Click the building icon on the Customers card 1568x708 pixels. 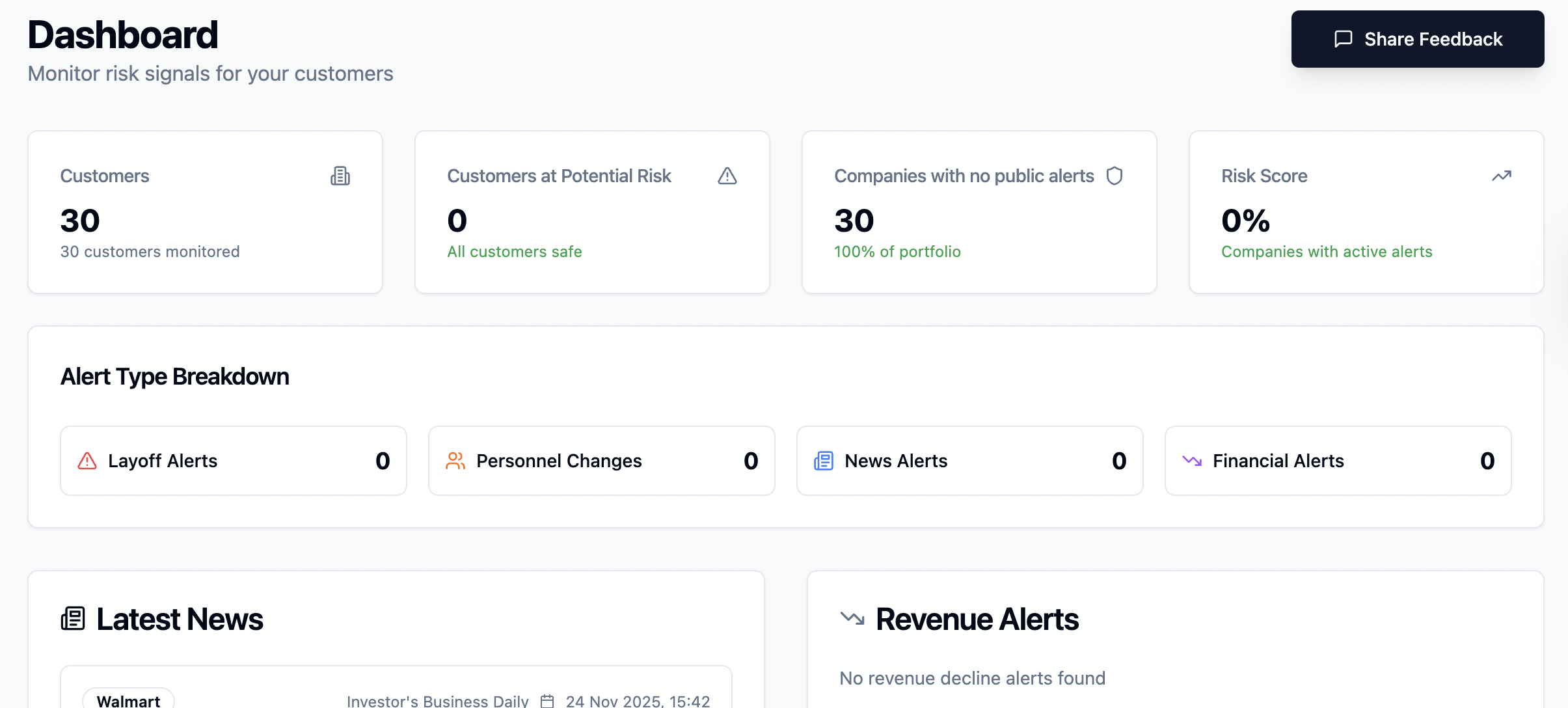point(341,175)
